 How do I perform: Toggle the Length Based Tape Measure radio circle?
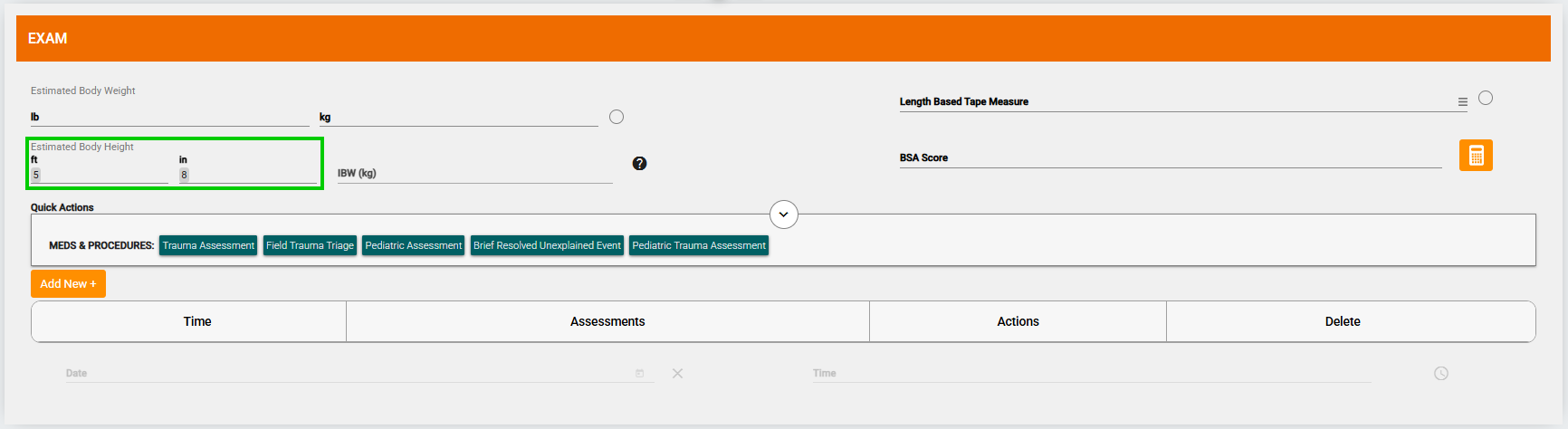1485,98
